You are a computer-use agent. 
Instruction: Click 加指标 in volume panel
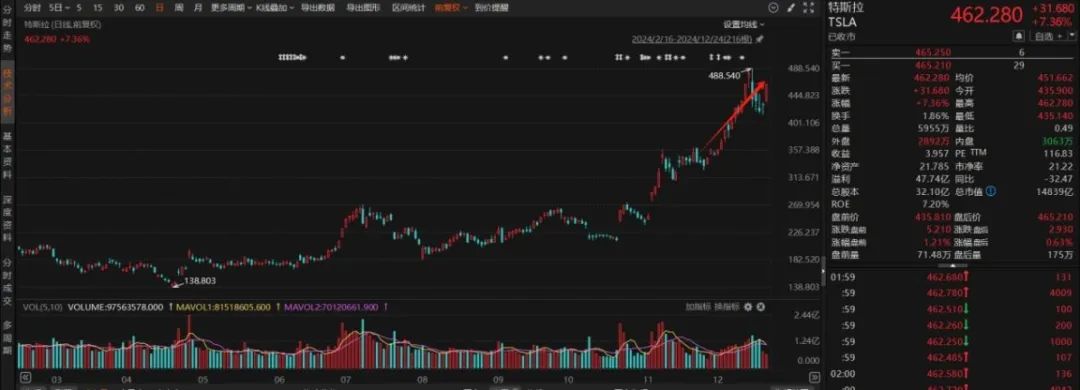(x=698, y=307)
